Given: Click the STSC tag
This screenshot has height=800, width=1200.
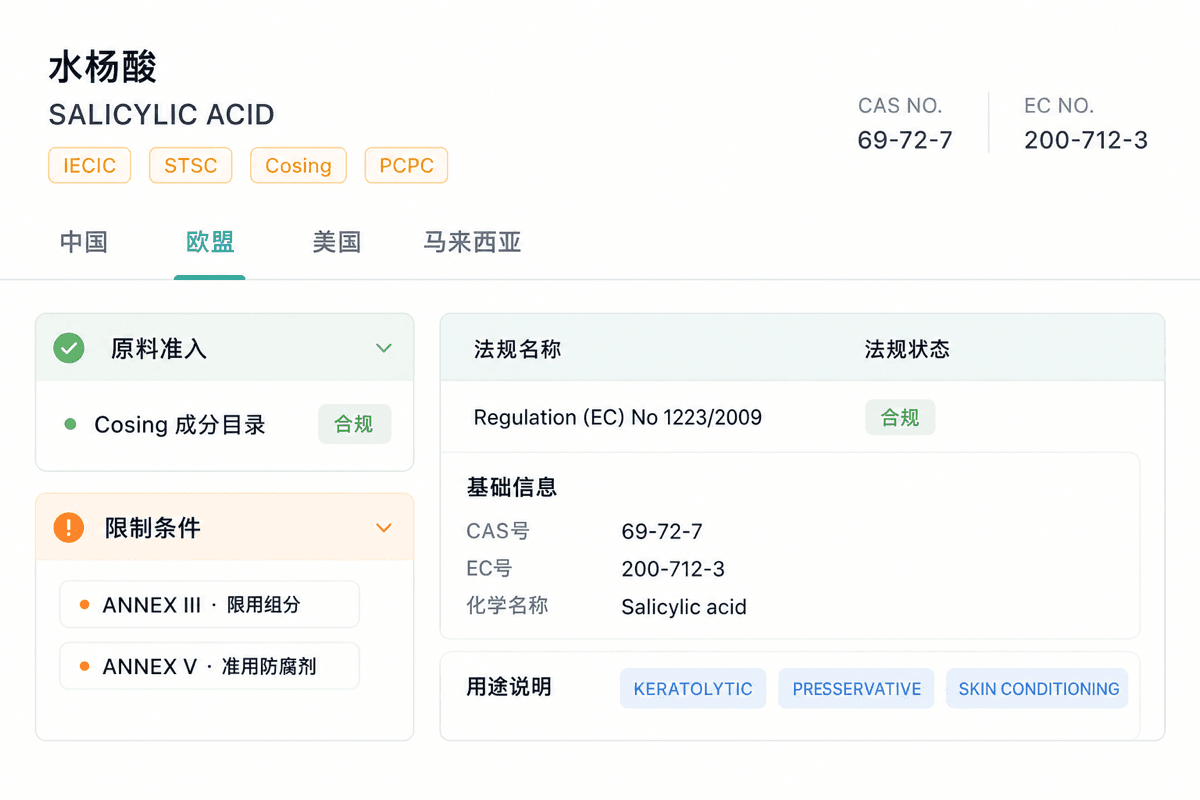Looking at the screenshot, I should 191,165.
